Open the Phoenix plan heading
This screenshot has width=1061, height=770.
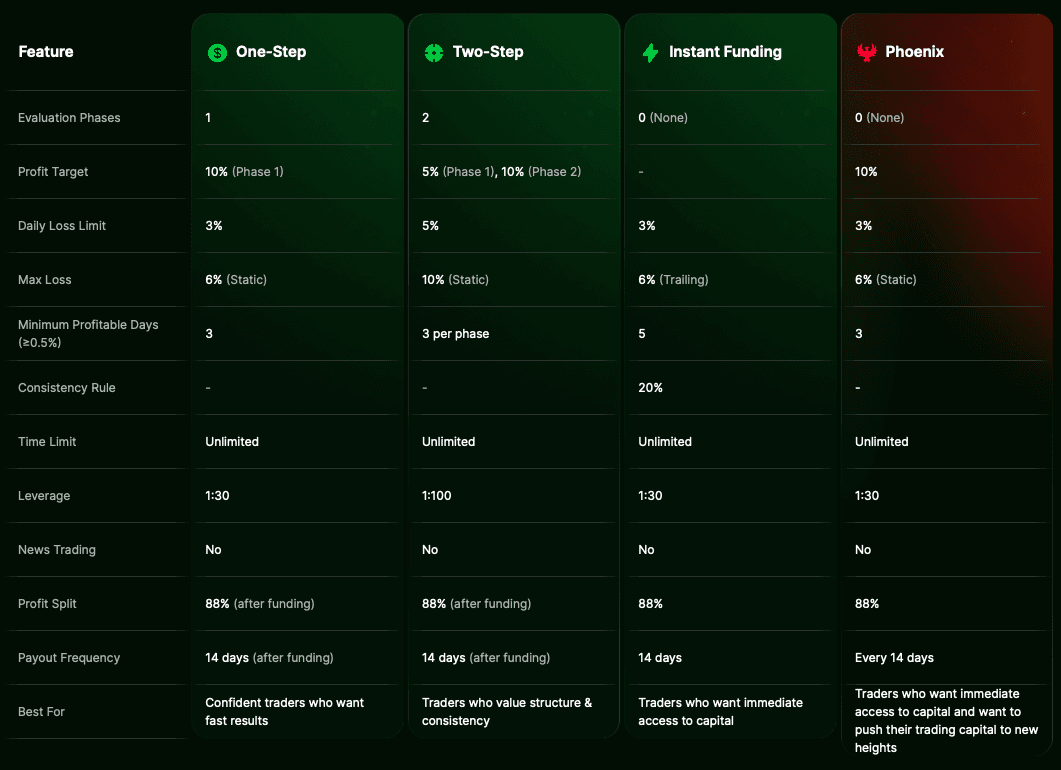pos(914,52)
